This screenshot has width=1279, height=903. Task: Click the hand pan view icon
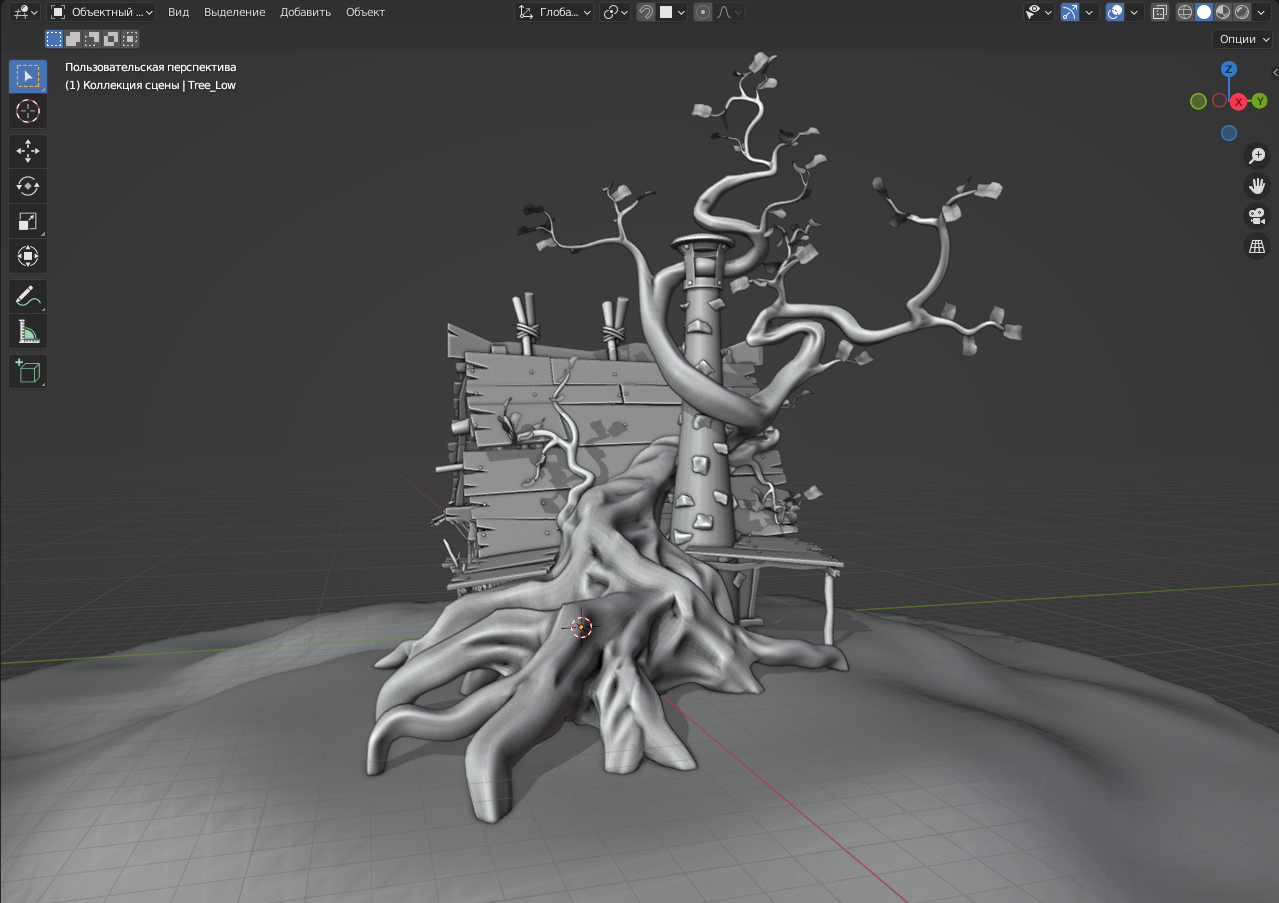coord(1257,185)
